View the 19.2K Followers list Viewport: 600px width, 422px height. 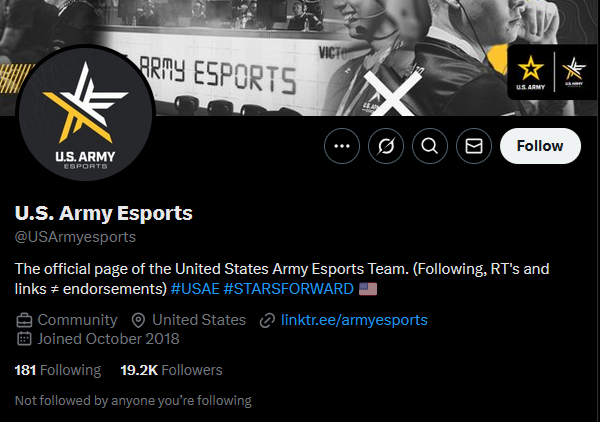(171, 370)
